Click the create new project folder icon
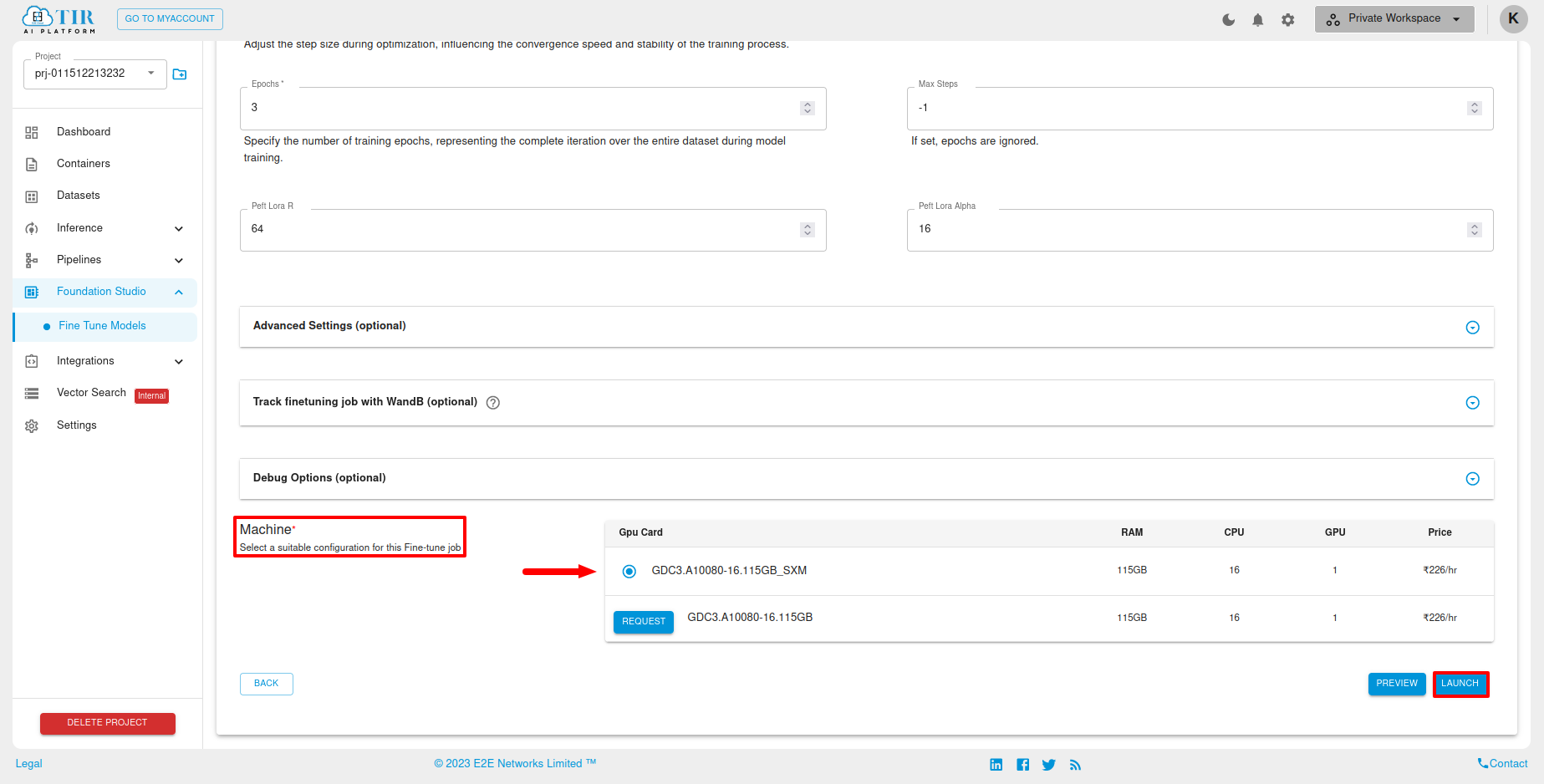Image resolution: width=1544 pixels, height=784 pixels. tap(180, 74)
